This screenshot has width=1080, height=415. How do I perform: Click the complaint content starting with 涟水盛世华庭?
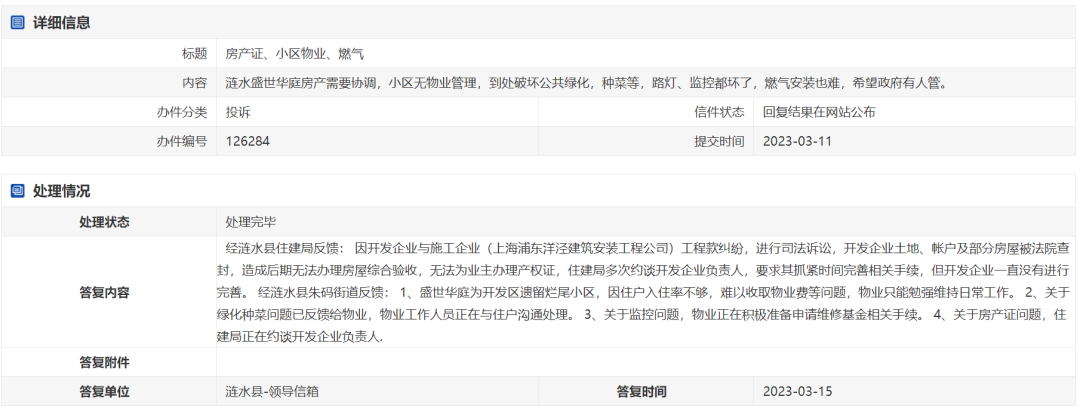click(x=585, y=83)
